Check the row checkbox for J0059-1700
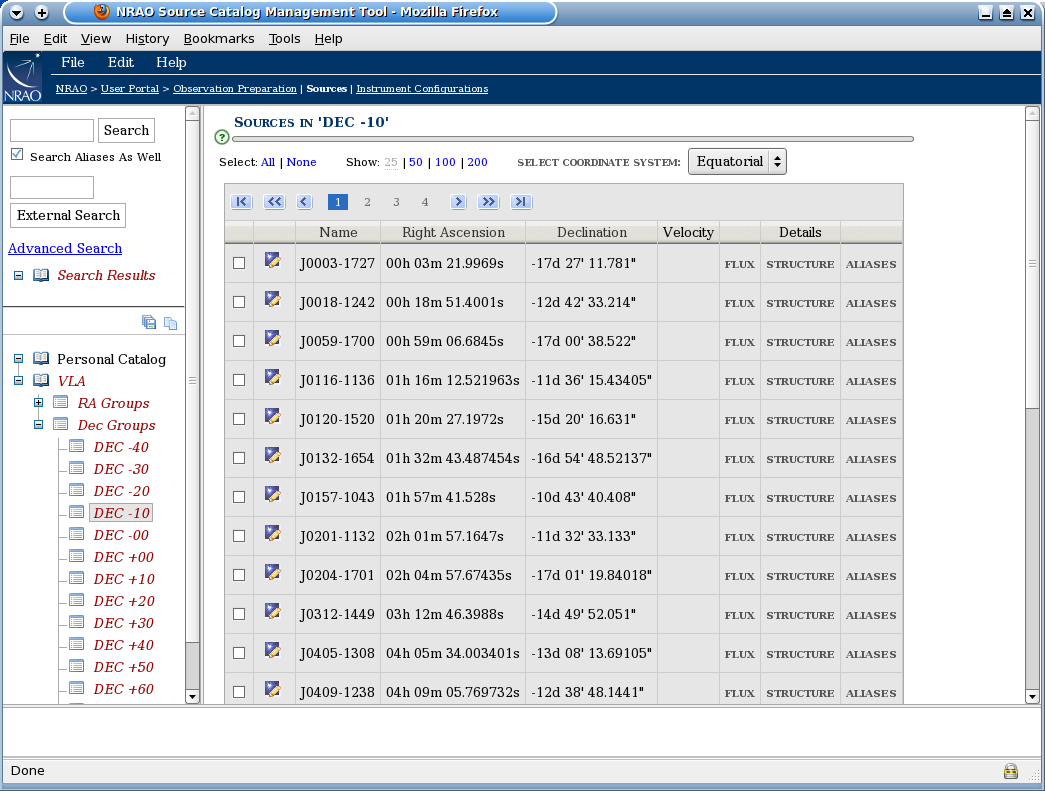The width and height of the screenshot is (1045, 791). [x=239, y=341]
